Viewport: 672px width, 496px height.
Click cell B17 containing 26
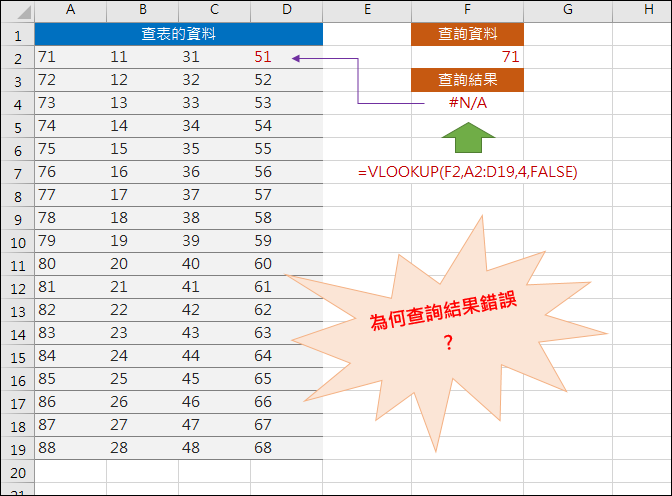143,403
